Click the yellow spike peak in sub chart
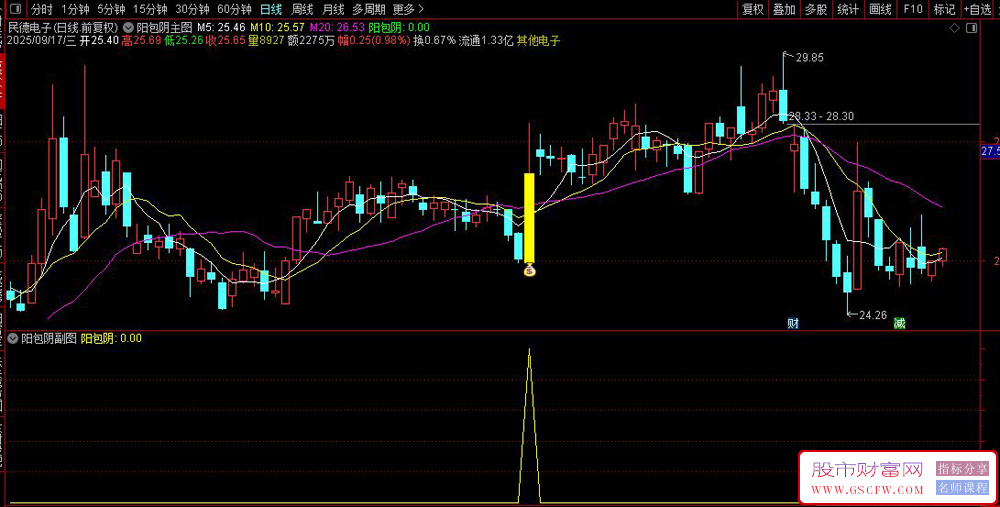Screen dimensions: 1000x507 529,350
